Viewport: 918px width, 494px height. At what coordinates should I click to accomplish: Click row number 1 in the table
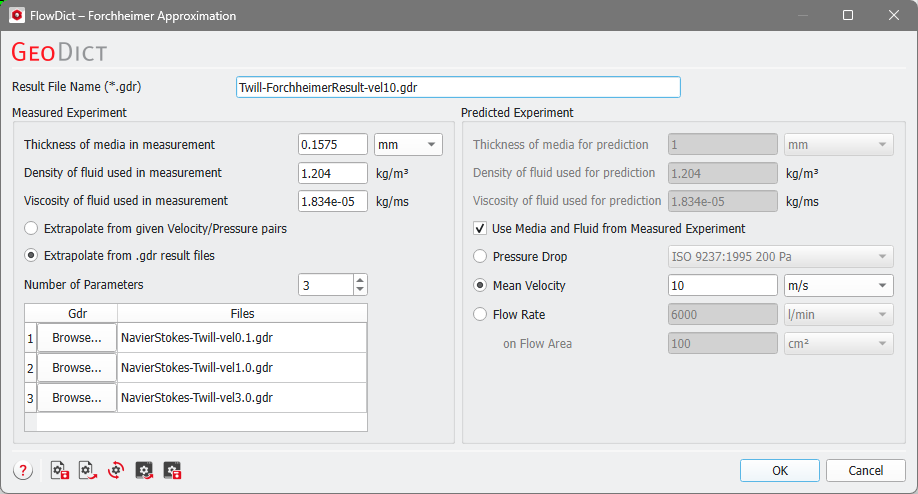coord(30,338)
